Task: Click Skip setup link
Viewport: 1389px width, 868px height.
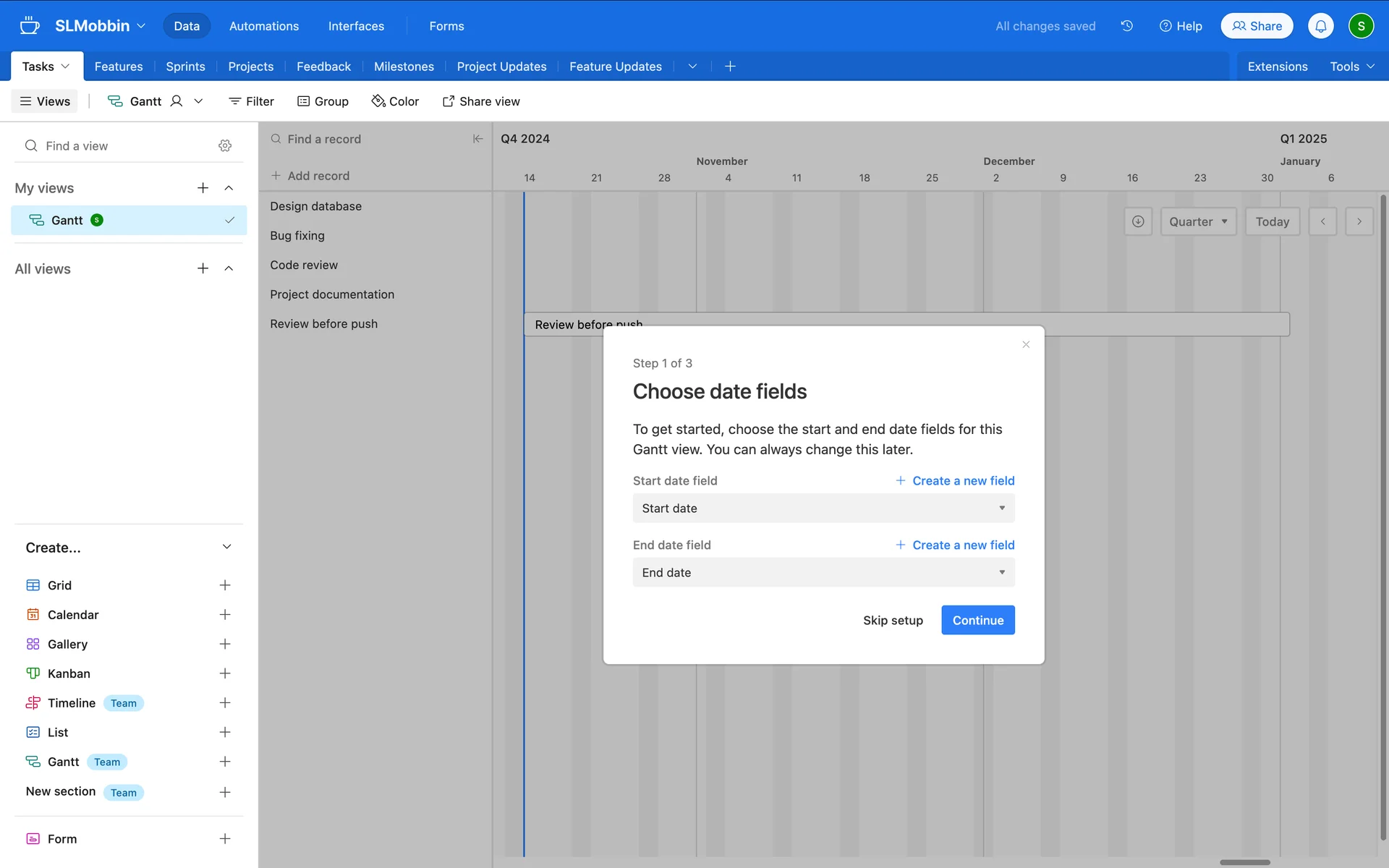Action: click(x=892, y=620)
